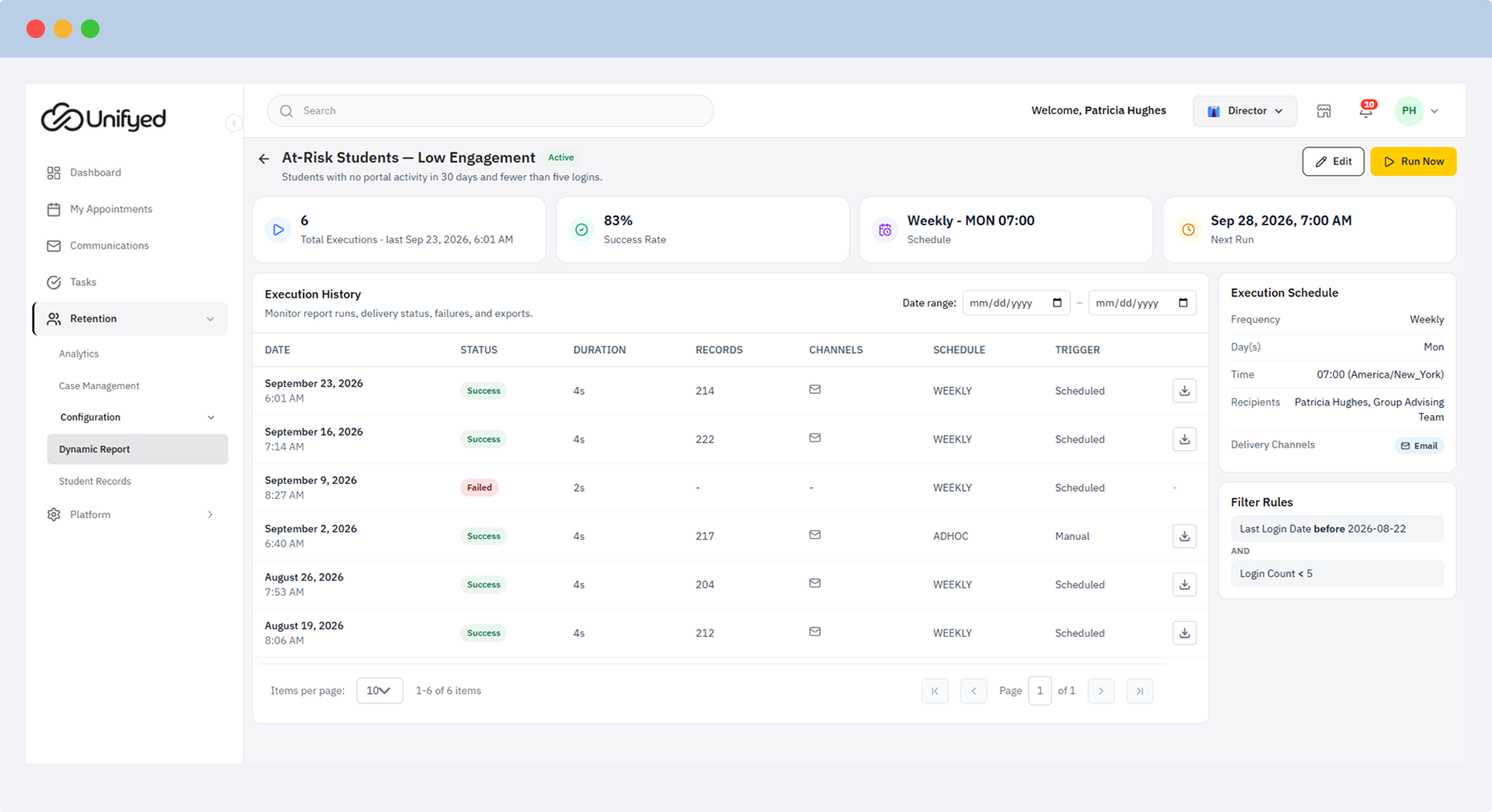Screen dimensions: 1492x812
Task: Click the email channel icon for September 23
Action: tap(814, 389)
